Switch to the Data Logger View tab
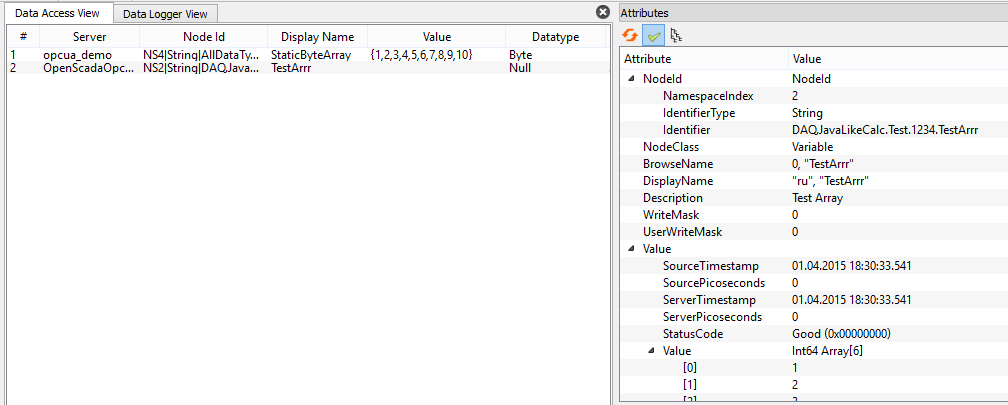Viewport: 1008px width, 405px height. click(x=164, y=13)
